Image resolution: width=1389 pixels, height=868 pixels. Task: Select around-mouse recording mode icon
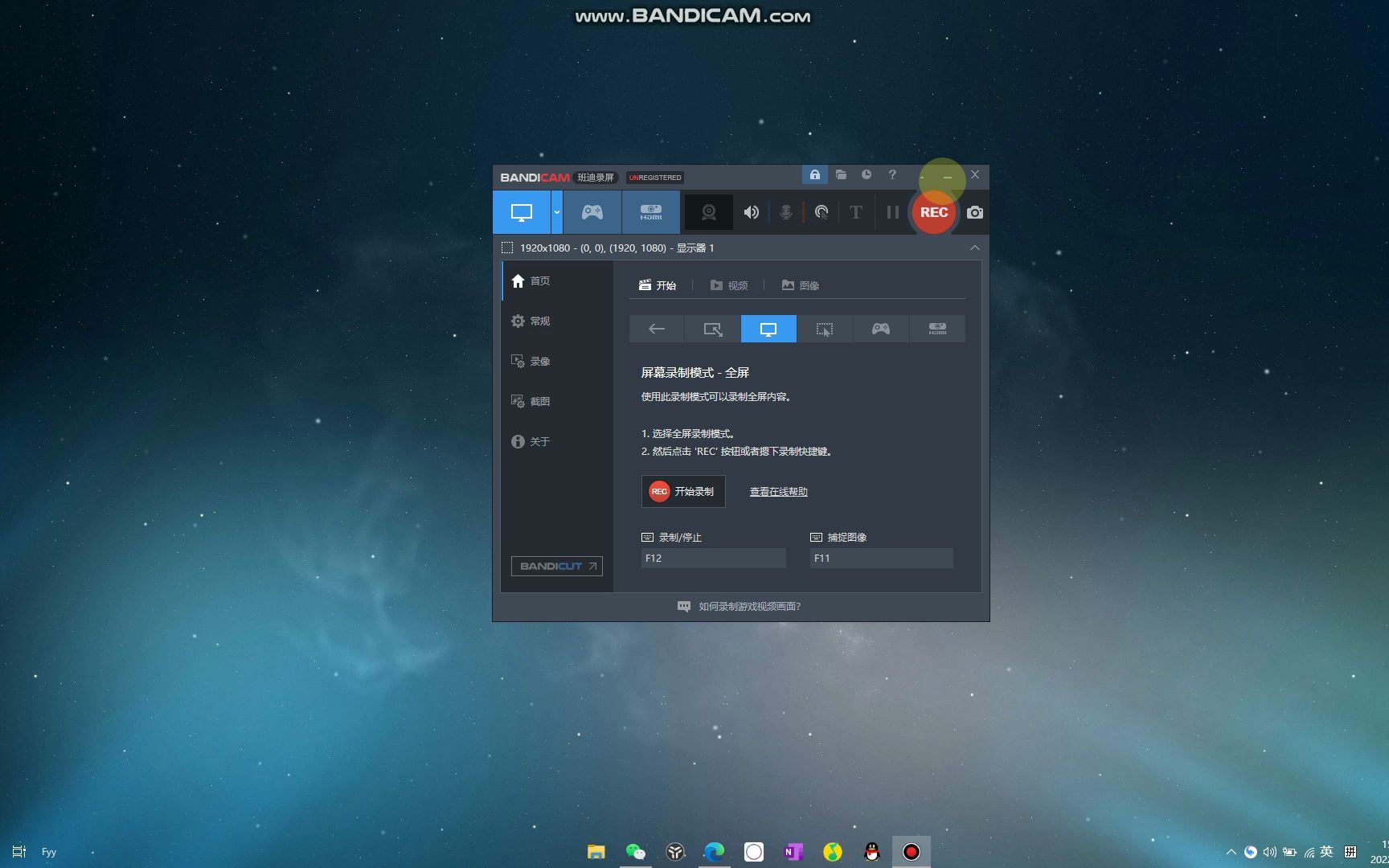click(x=825, y=329)
